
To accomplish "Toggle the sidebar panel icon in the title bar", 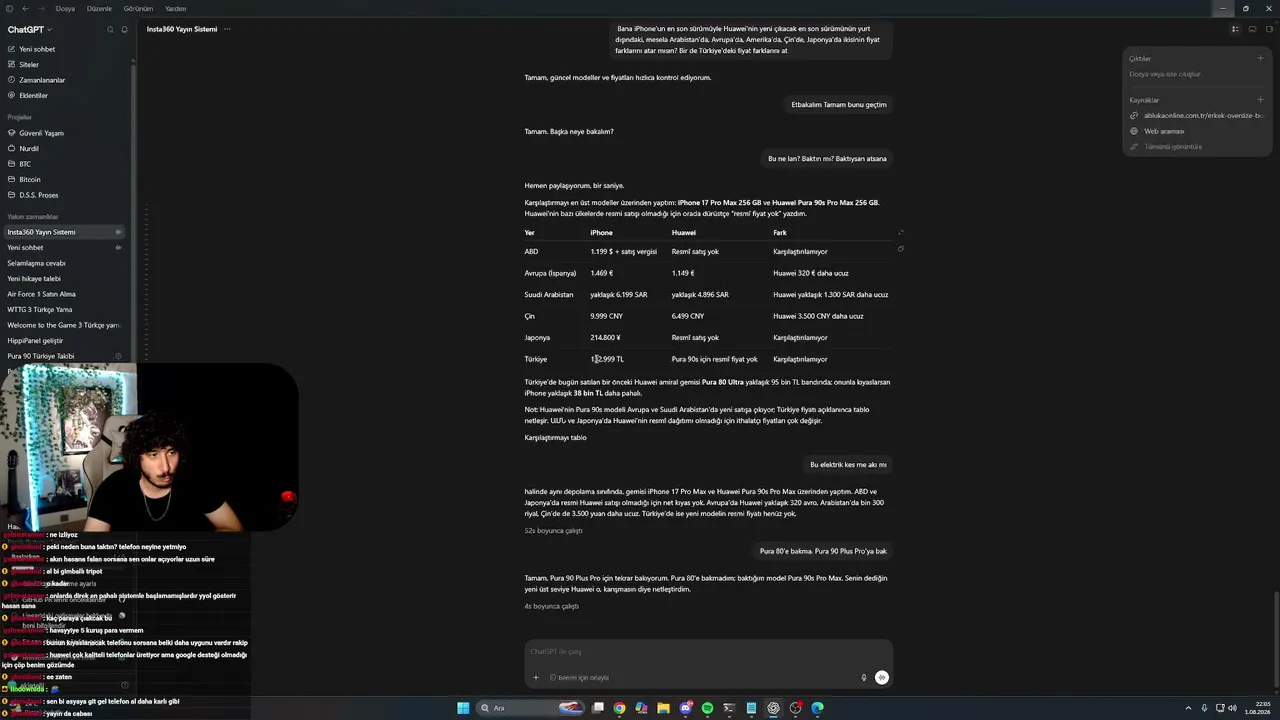I will pos(9,8).
